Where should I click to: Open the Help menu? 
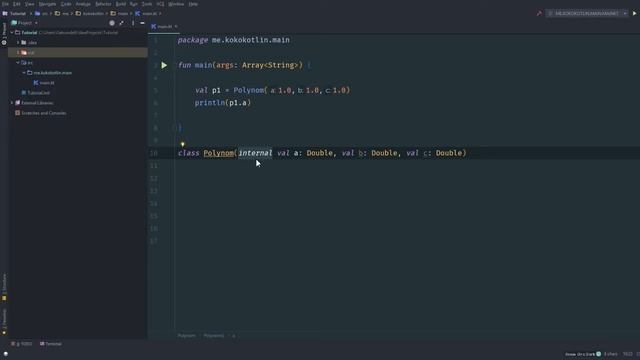pos(193,4)
